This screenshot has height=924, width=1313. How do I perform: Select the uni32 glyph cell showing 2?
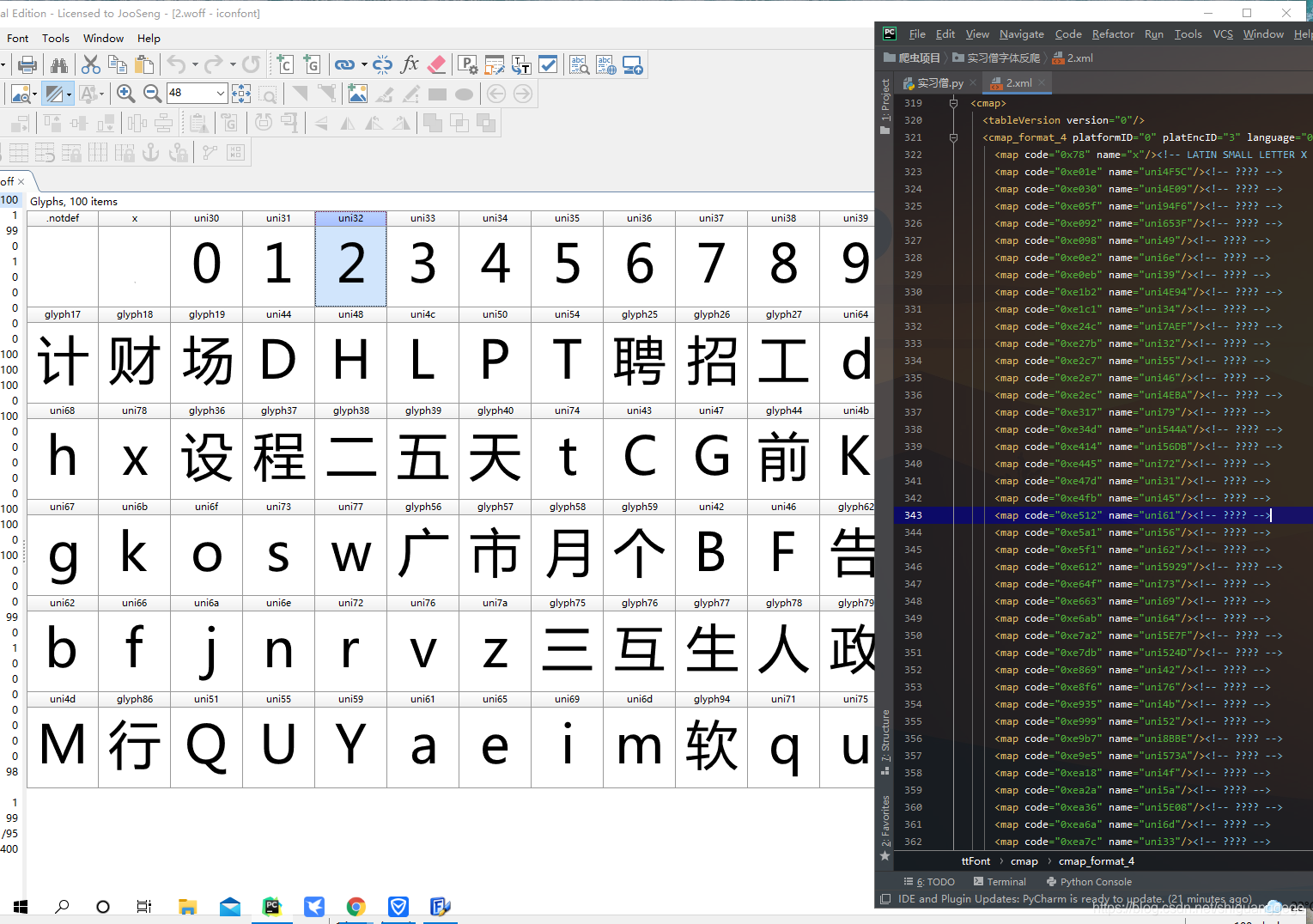pos(350,258)
